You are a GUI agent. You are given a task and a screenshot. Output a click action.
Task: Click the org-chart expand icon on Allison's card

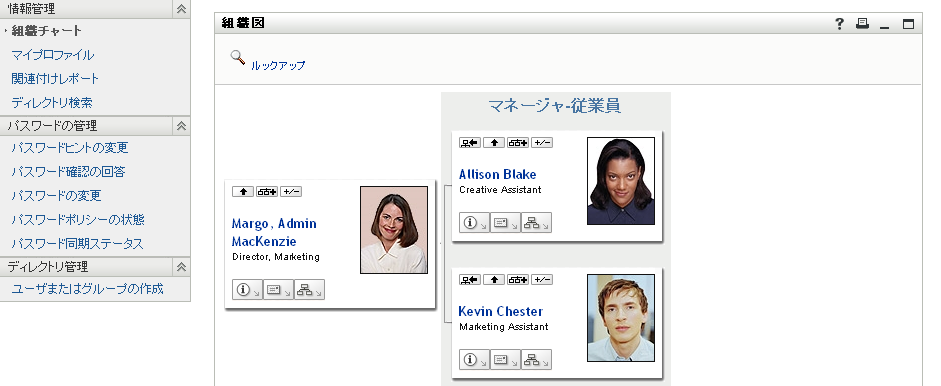517,142
